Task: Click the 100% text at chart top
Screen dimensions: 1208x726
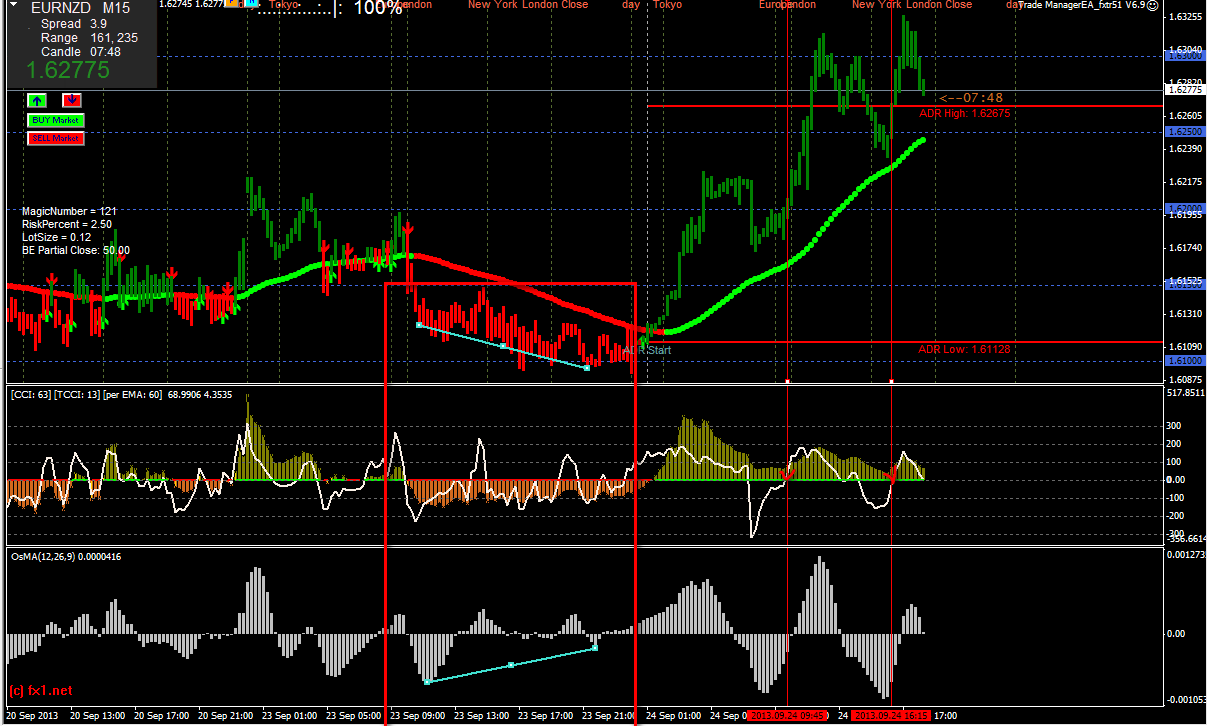Action: [x=378, y=8]
